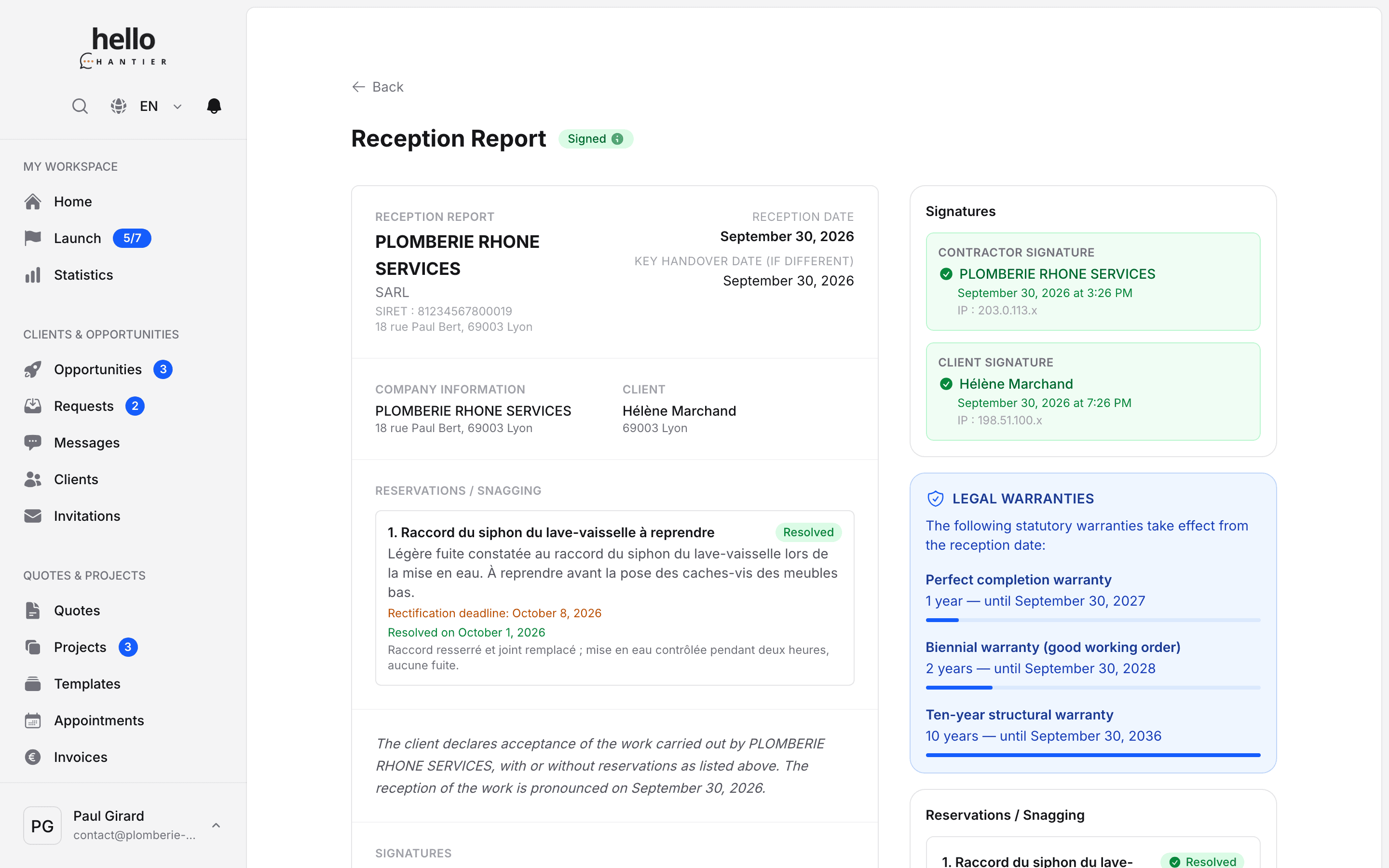Click the Invoices euro icon
The width and height of the screenshot is (1389, 868).
click(x=33, y=757)
